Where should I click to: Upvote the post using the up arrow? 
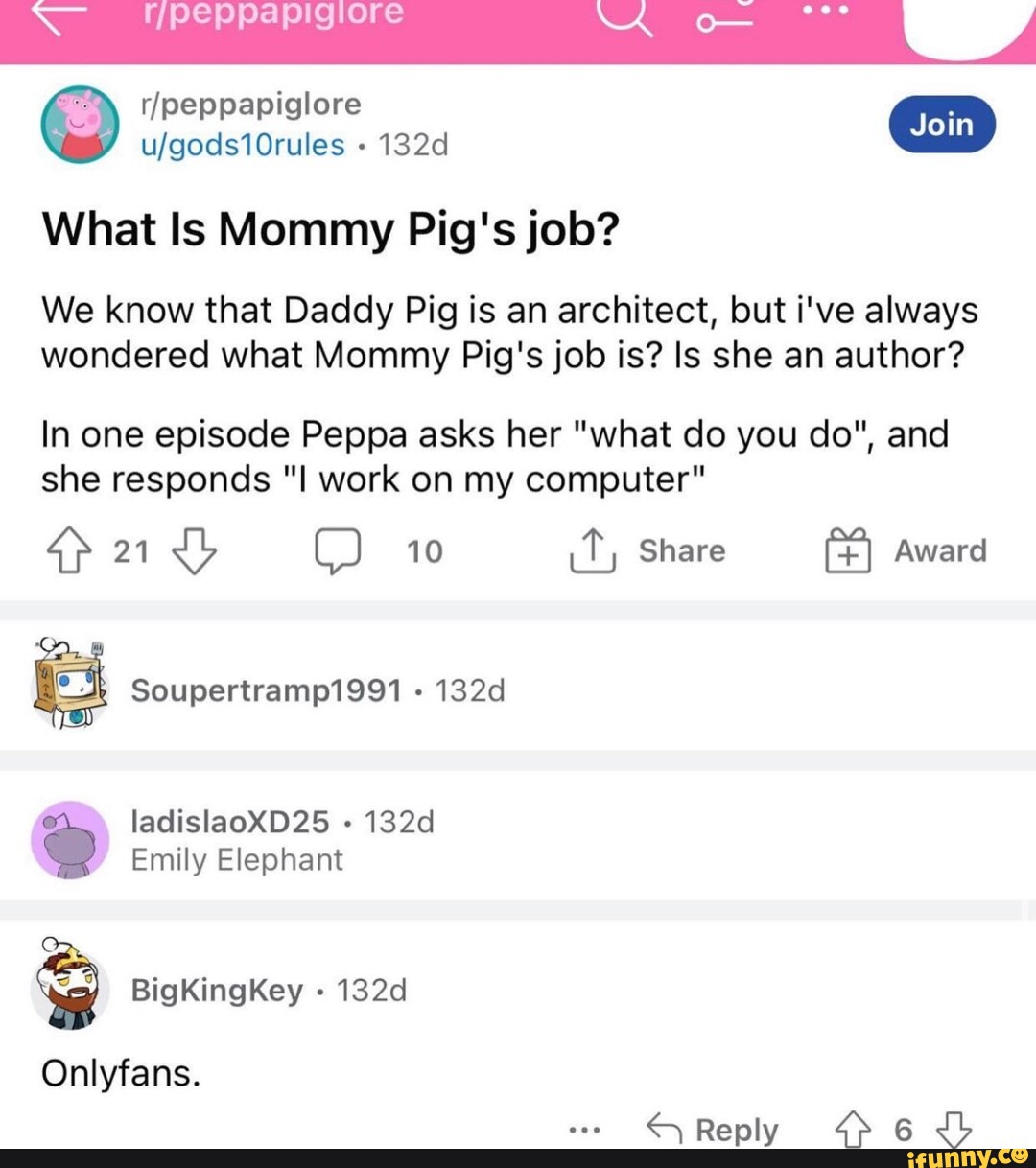pos(67,550)
